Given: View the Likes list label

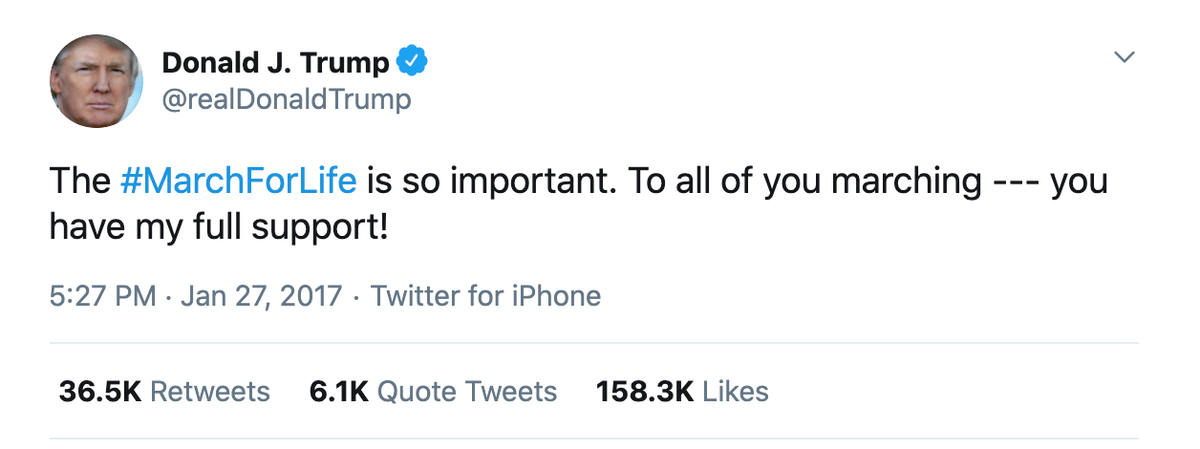Looking at the screenshot, I should coord(735,391).
